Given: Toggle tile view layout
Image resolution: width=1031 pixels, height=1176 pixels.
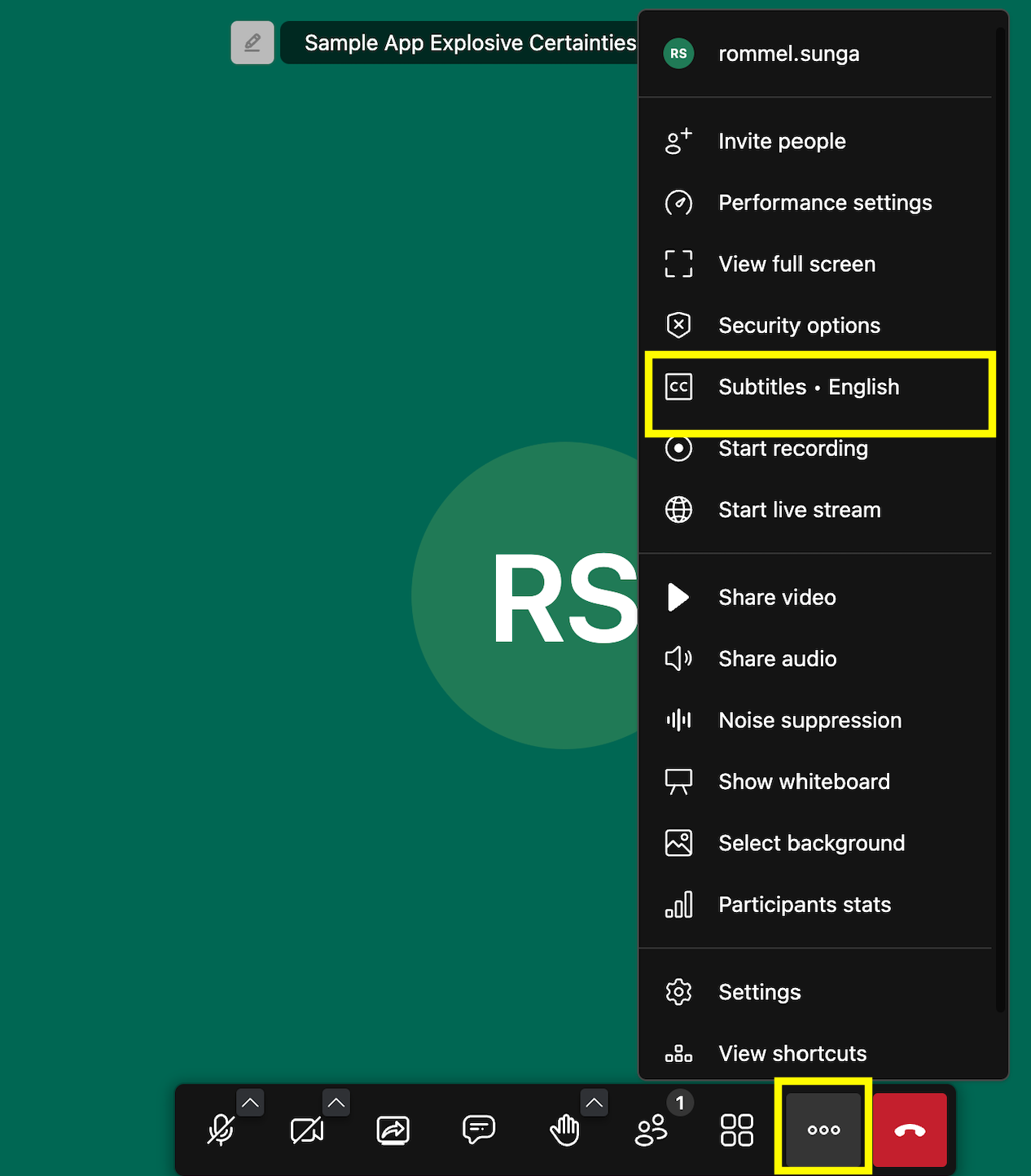Looking at the screenshot, I should (736, 1130).
